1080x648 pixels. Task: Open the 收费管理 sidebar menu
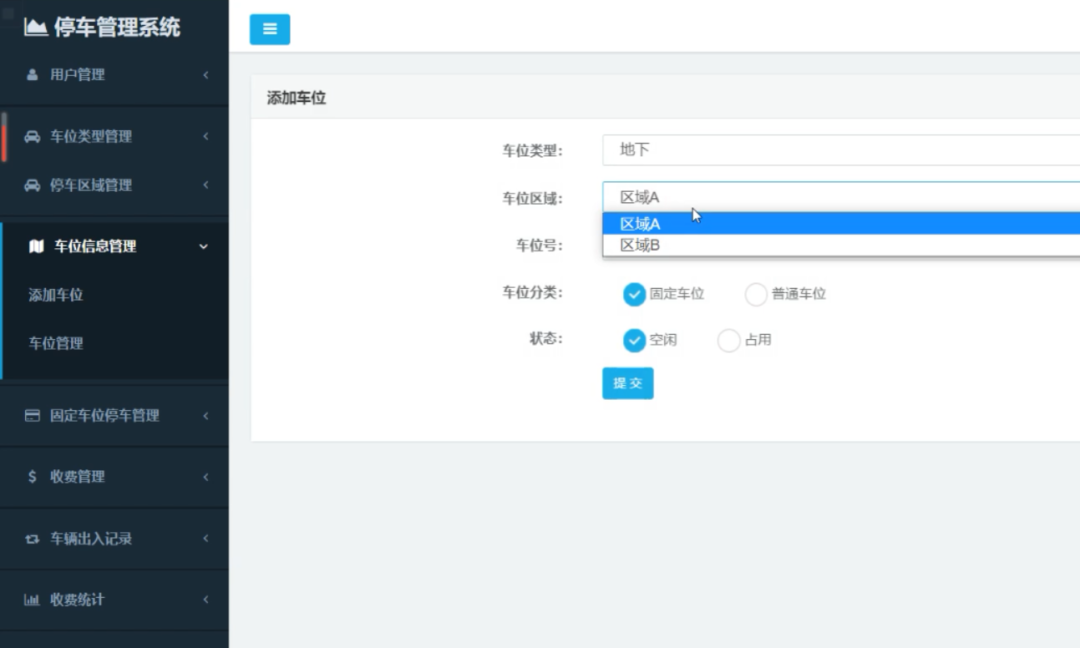pos(114,477)
